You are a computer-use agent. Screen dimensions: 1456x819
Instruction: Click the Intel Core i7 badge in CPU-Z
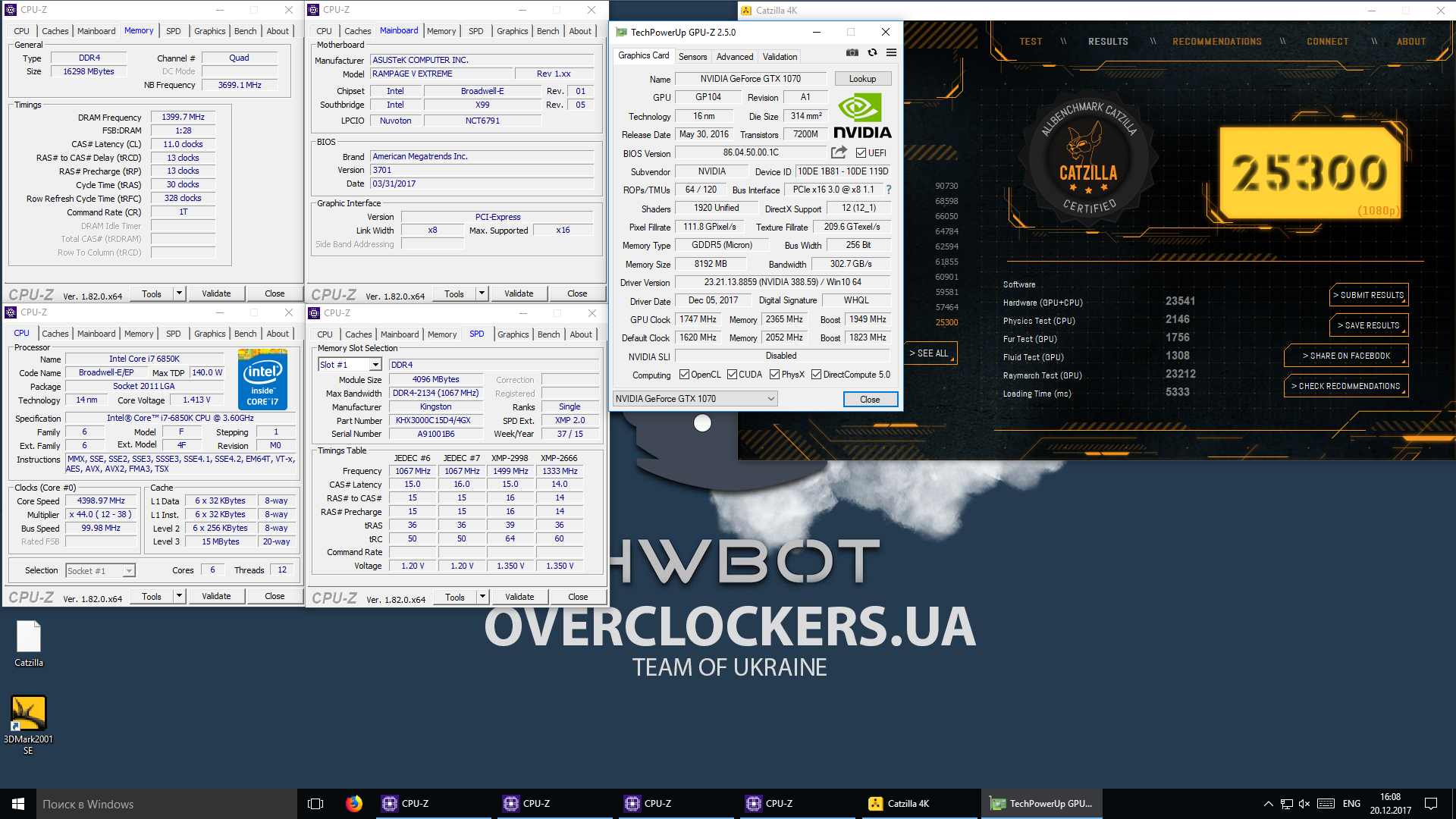pos(262,379)
